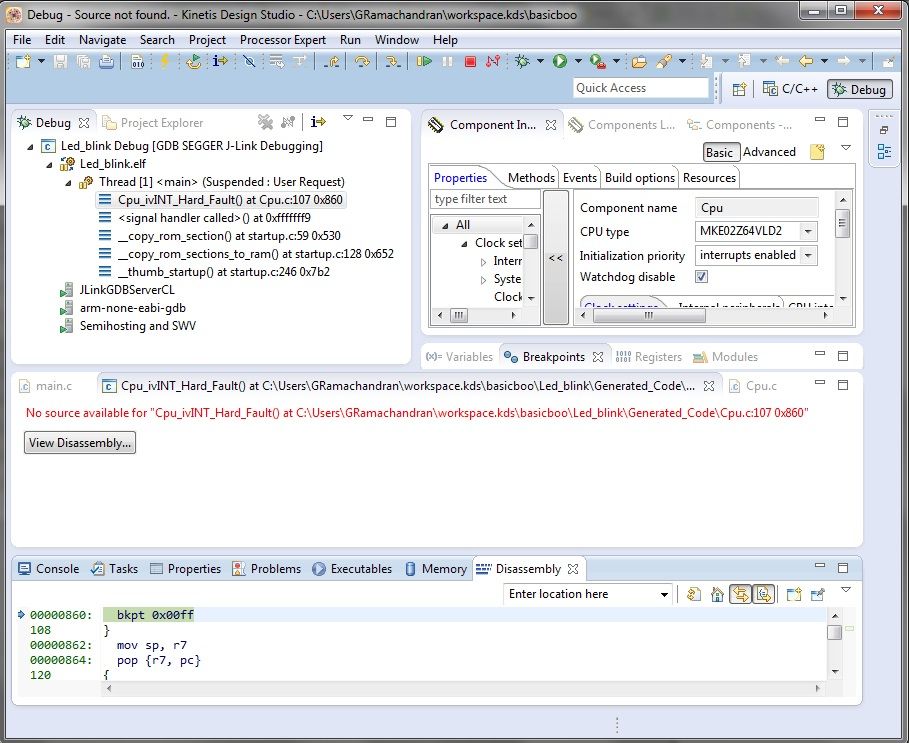This screenshot has width=909, height=743.
Task: Toggle Skip All Breakpoints toolbar icon
Action: 249,61
